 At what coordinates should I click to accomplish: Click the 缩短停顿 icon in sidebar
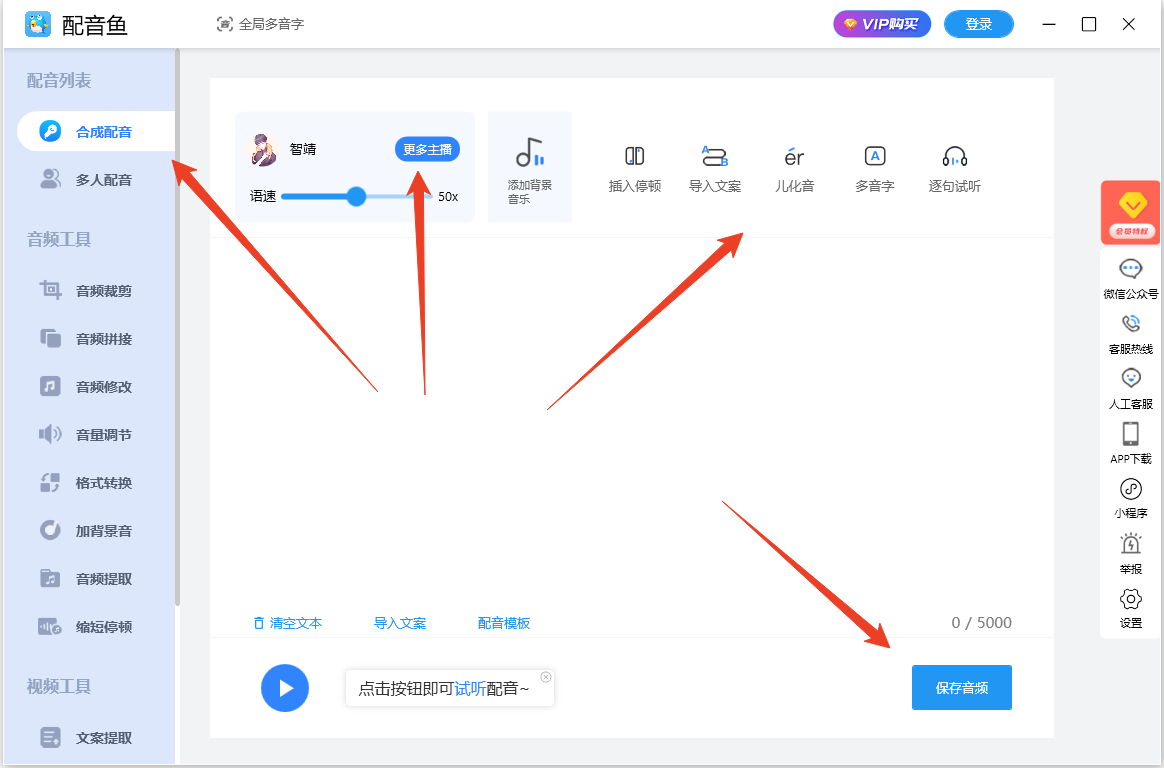(50, 626)
